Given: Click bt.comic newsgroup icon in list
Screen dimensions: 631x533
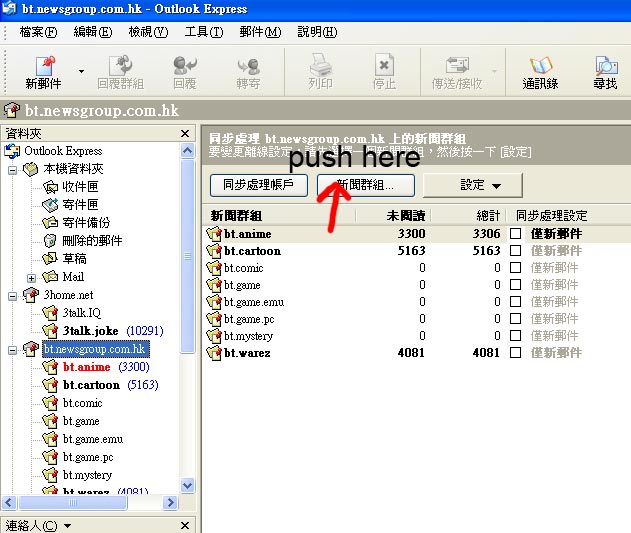Looking at the screenshot, I should click(x=214, y=268).
